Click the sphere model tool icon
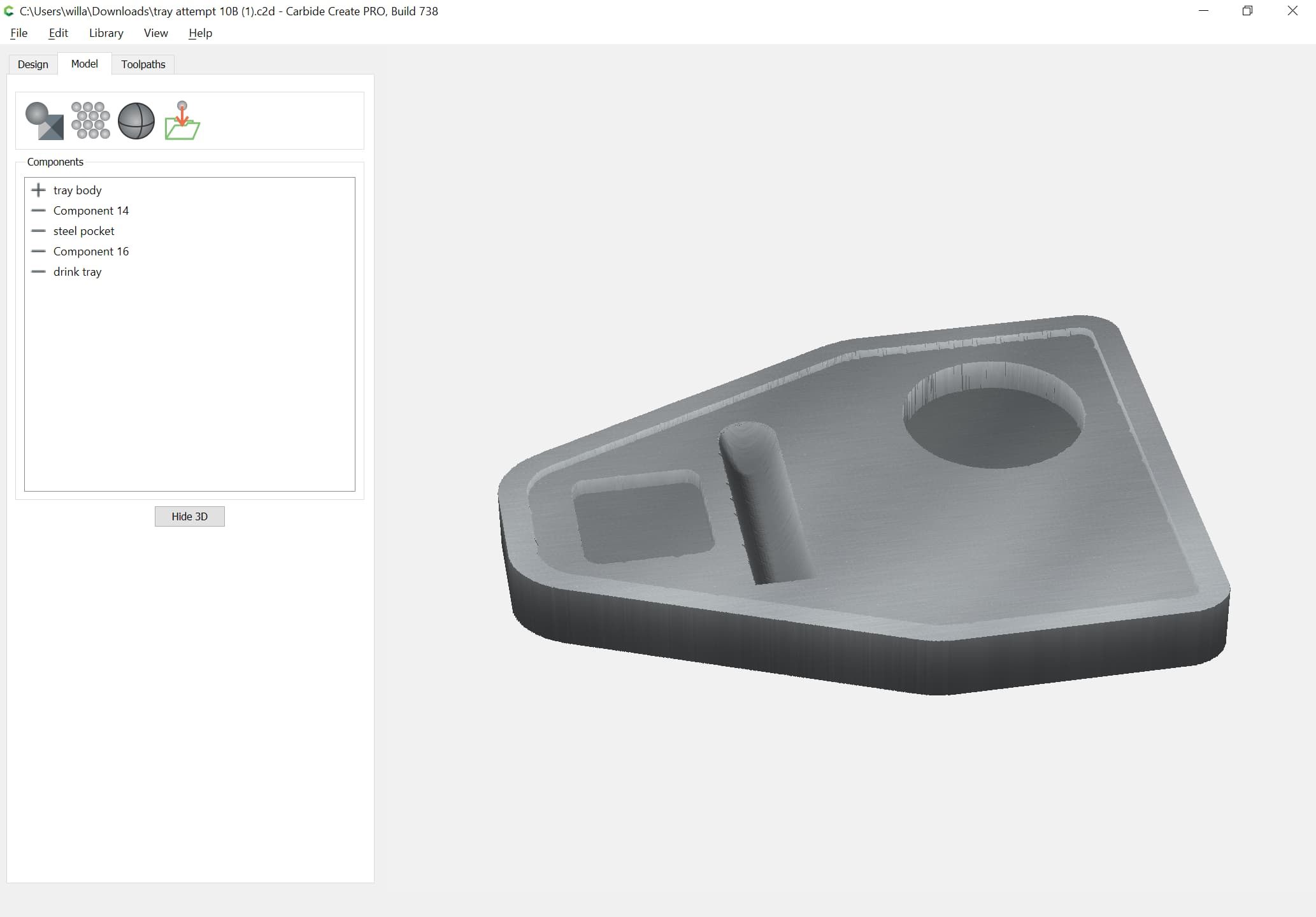 coord(136,121)
